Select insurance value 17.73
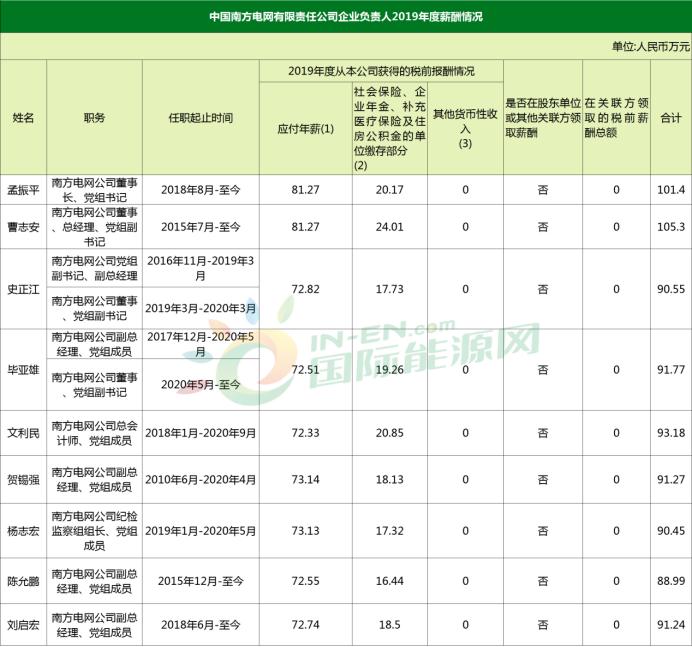The height and width of the screenshot is (647, 692). point(390,290)
